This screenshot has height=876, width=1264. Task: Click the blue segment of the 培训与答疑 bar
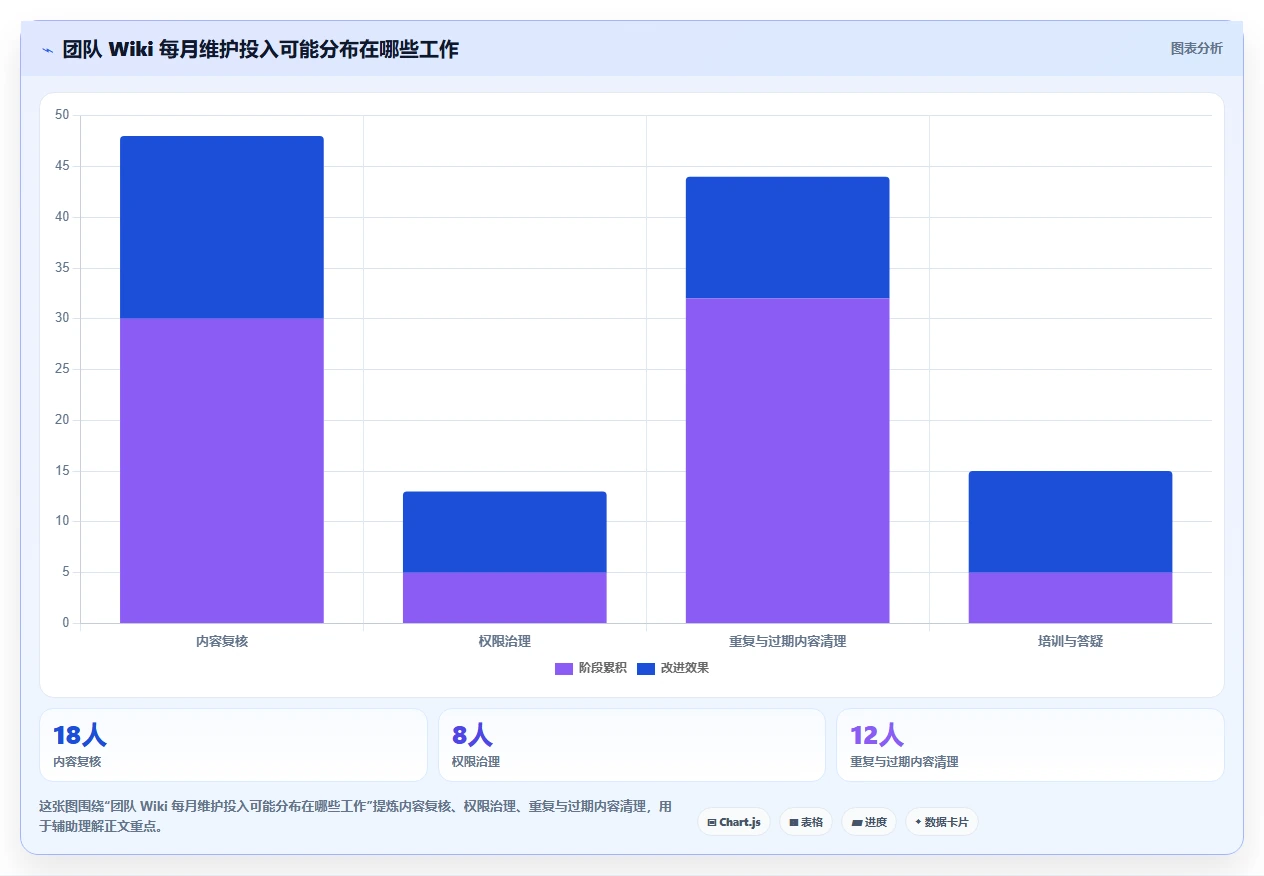click(x=1071, y=521)
